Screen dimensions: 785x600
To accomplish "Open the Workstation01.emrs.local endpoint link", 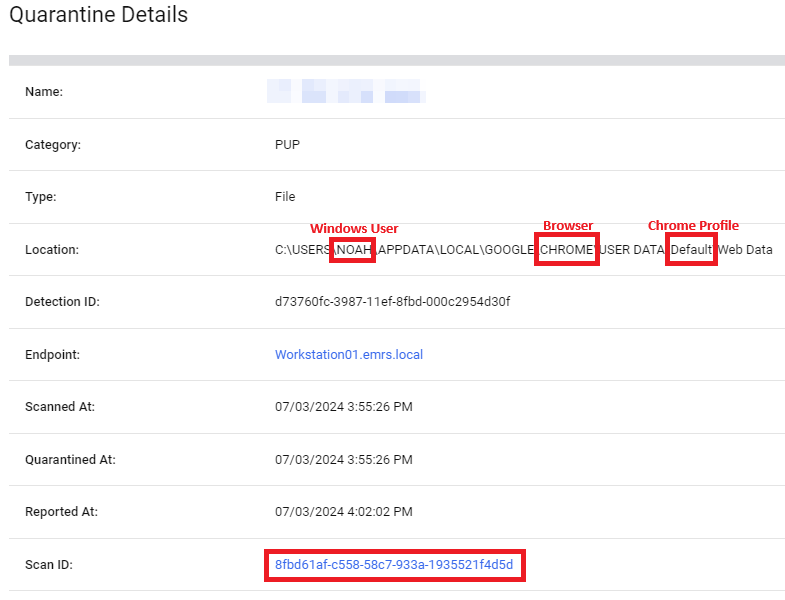I will [x=348, y=355].
